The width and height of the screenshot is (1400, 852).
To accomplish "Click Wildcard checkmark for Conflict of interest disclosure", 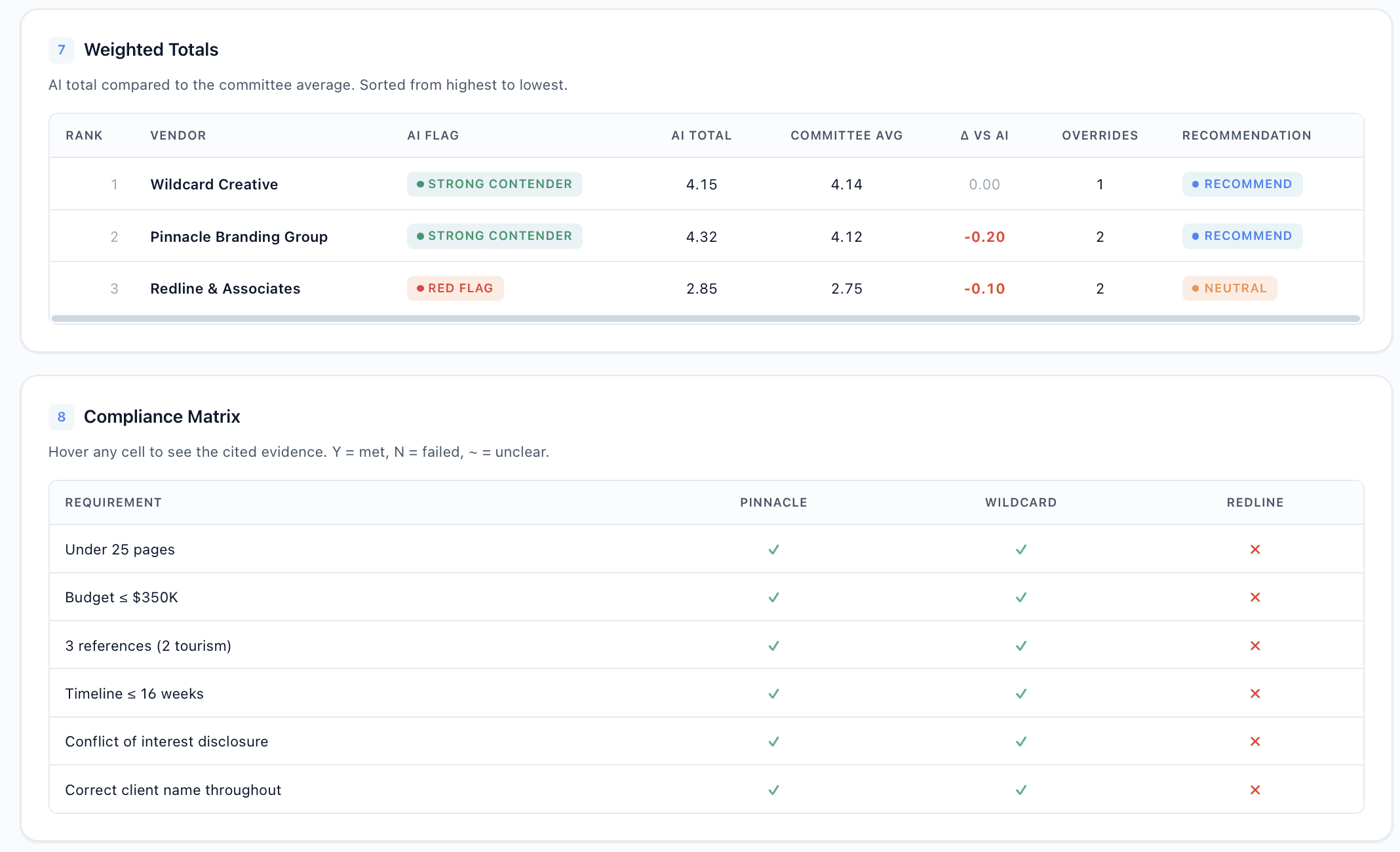I will pos(1021,741).
